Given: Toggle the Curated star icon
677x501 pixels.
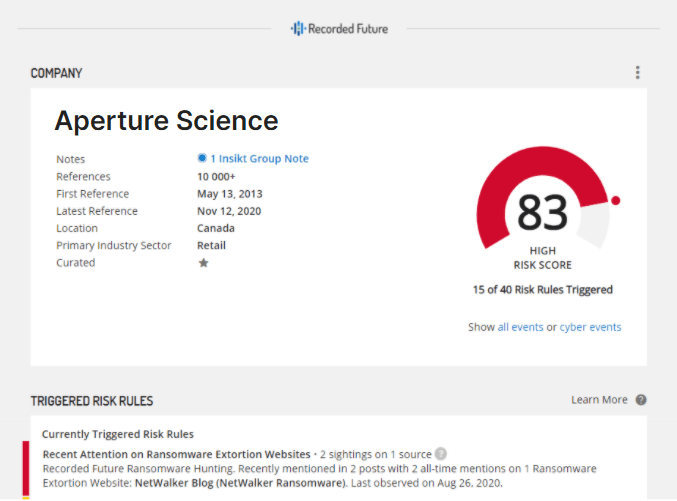Looking at the screenshot, I should pyautogui.click(x=203, y=263).
